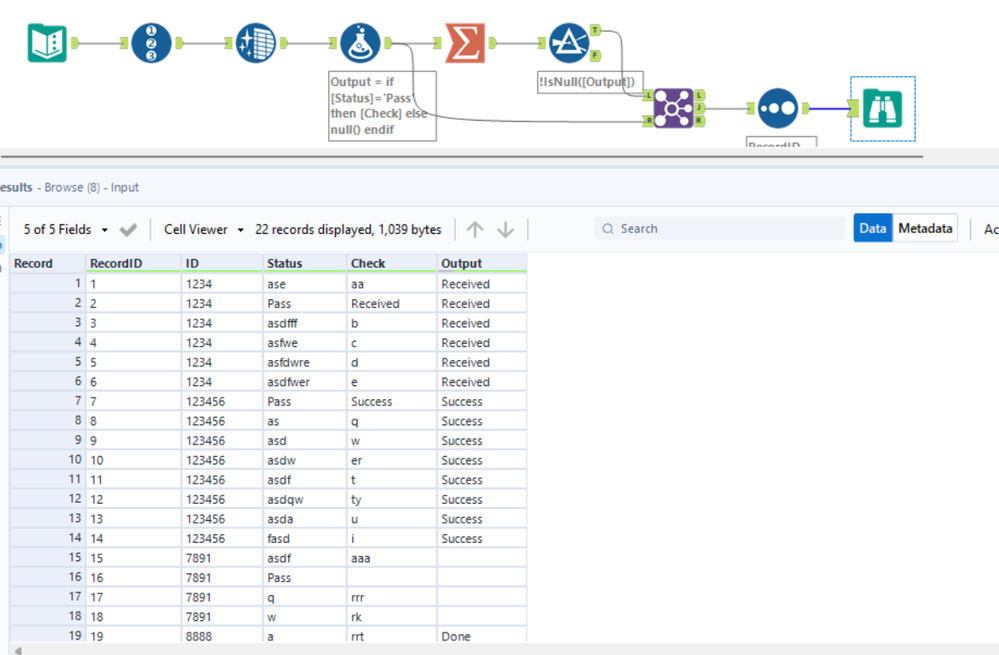Click the Check column header
The width and height of the screenshot is (999, 655).
(392, 263)
